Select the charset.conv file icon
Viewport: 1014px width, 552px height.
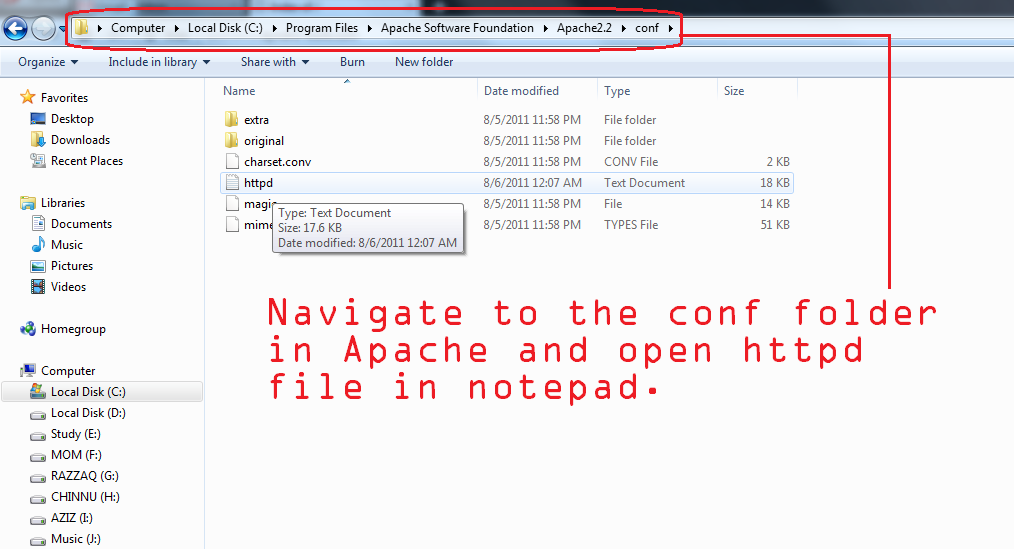coord(232,162)
